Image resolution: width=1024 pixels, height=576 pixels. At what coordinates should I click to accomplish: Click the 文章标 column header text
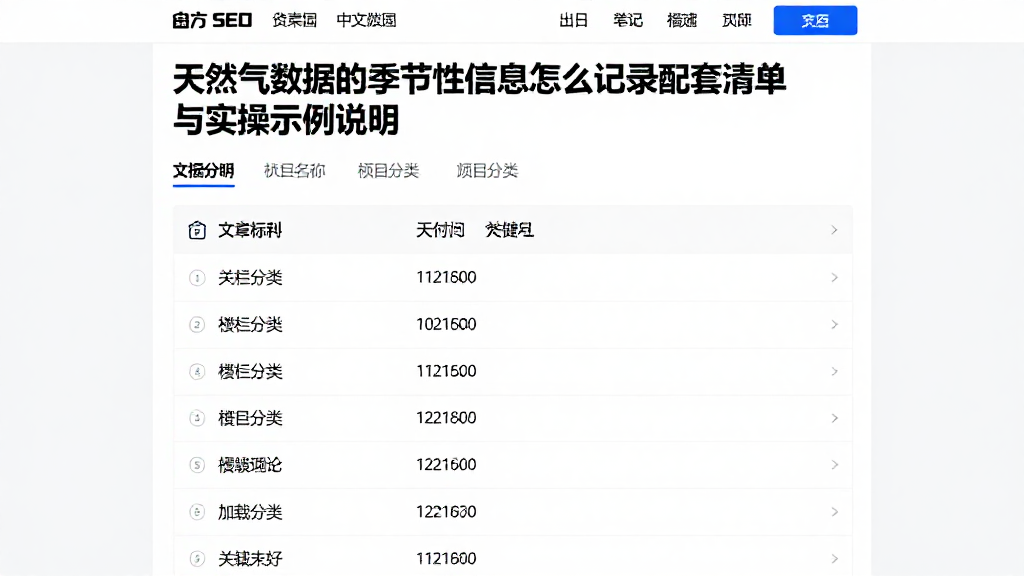click(x=249, y=230)
